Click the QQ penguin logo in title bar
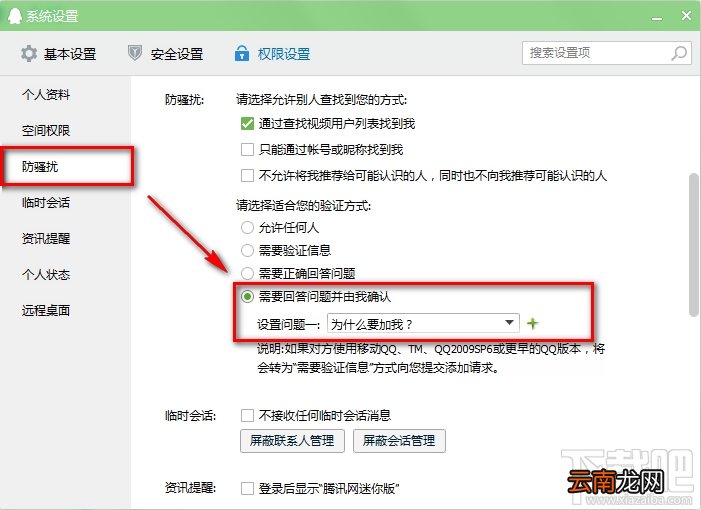The height and width of the screenshot is (510, 701). click(x=15, y=16)
